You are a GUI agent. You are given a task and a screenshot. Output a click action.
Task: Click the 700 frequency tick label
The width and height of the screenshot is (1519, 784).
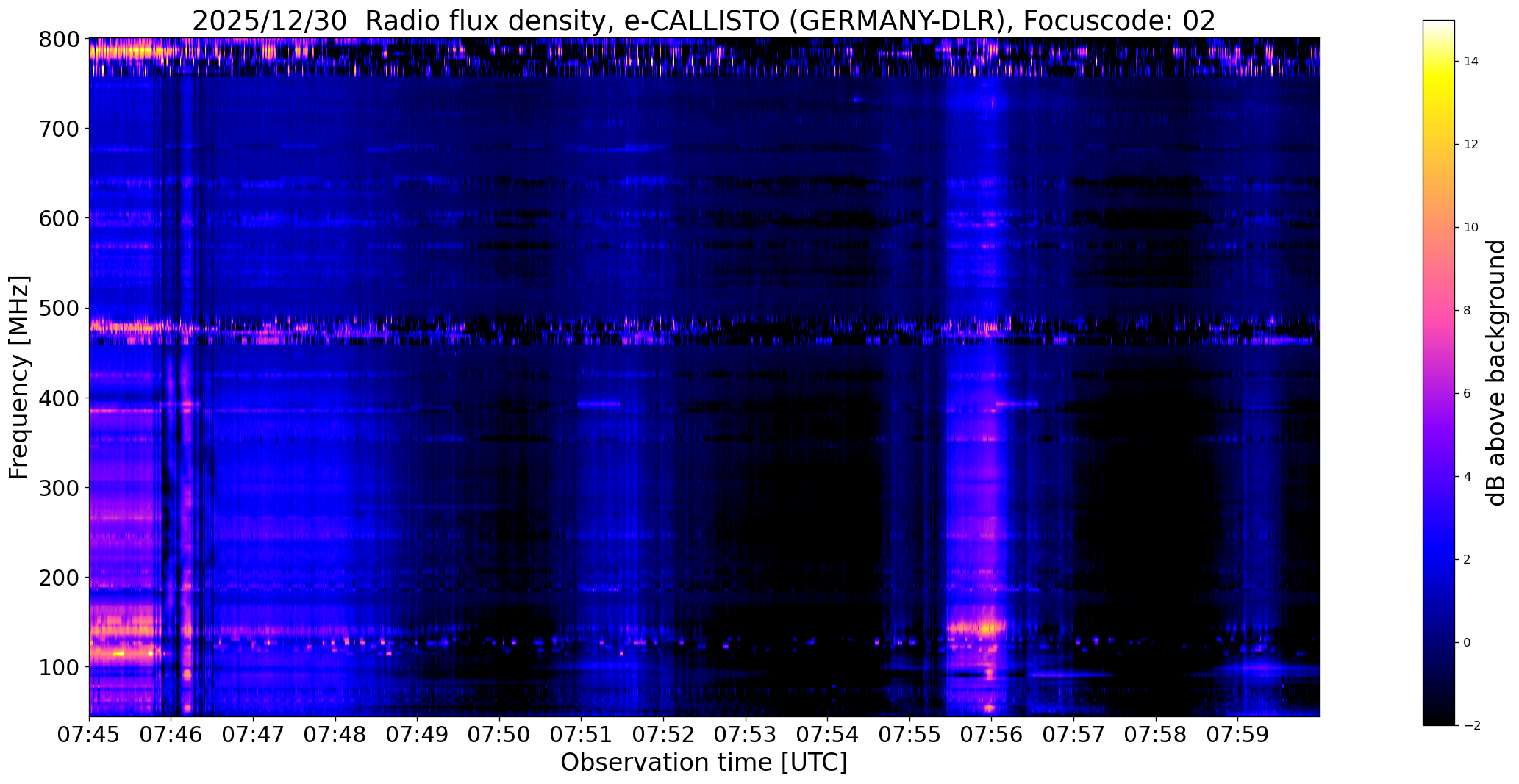click(x=57, y=129)
